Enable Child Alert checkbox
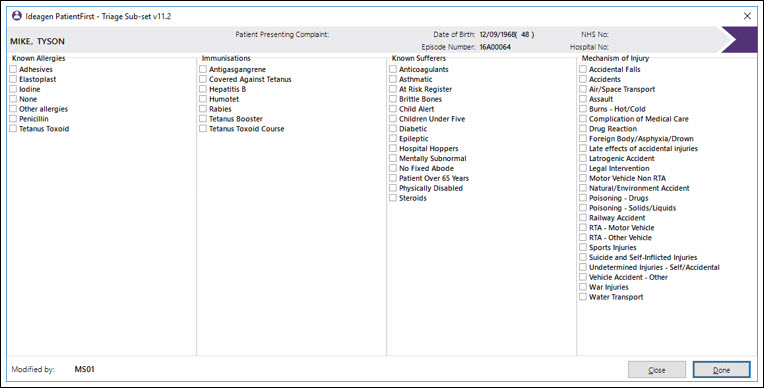The height and width of the screenshot is (388, 764). tap(393, 109)
